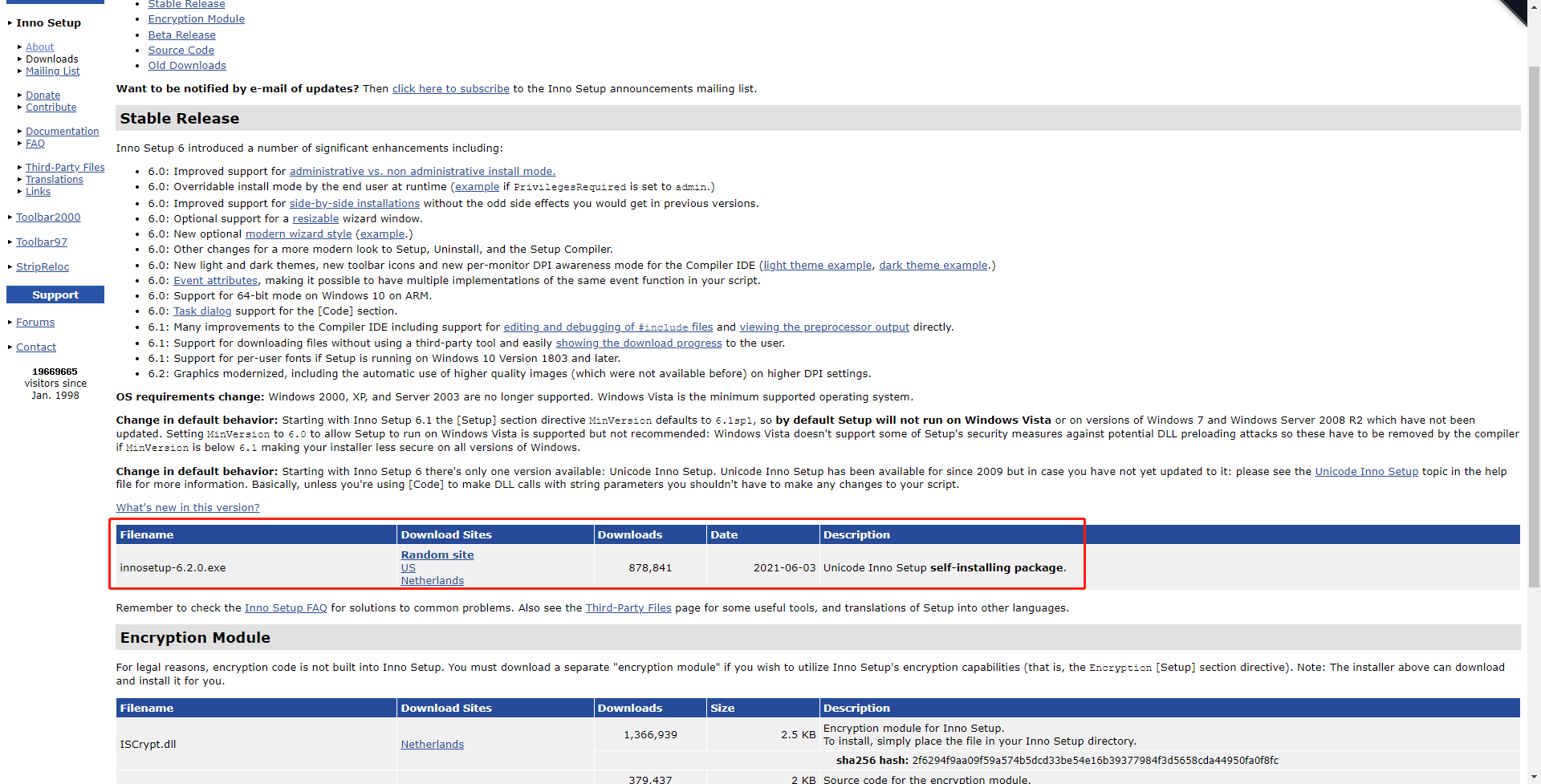Go to Toolbar2000 section
The height and width of the screenshot is (784, 1541).
pyautogui.click(x=48, y=217)
